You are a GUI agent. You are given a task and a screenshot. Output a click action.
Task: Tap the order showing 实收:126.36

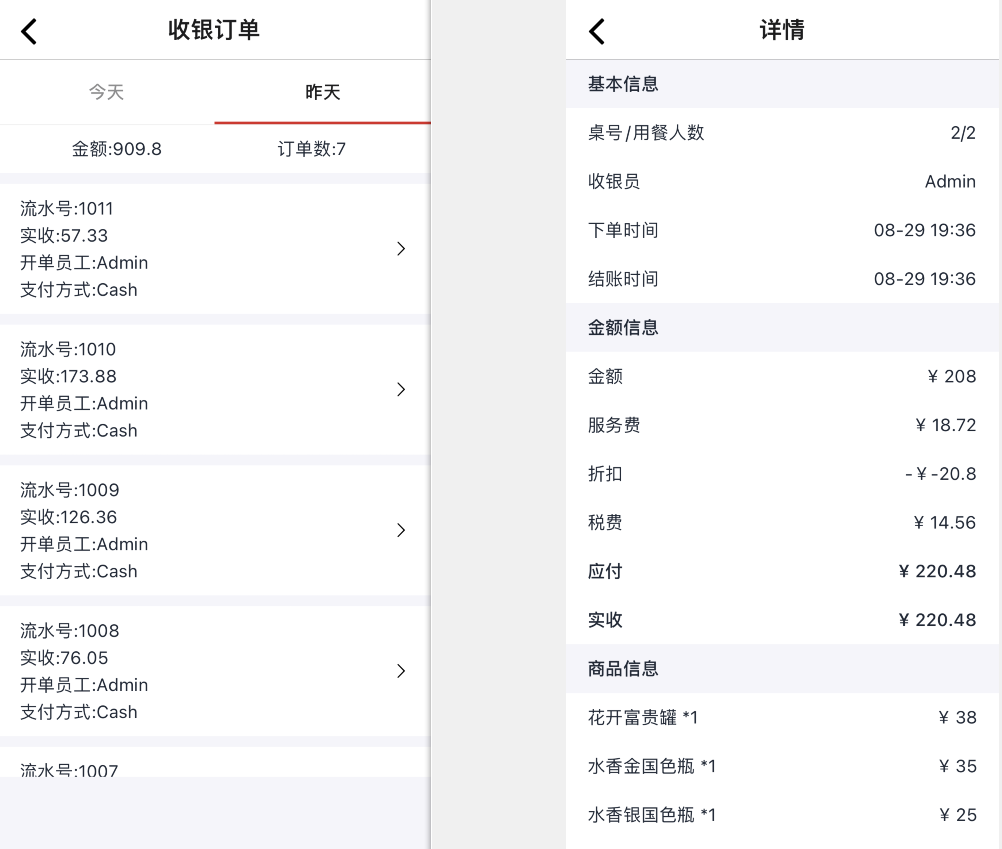(215, 530)
